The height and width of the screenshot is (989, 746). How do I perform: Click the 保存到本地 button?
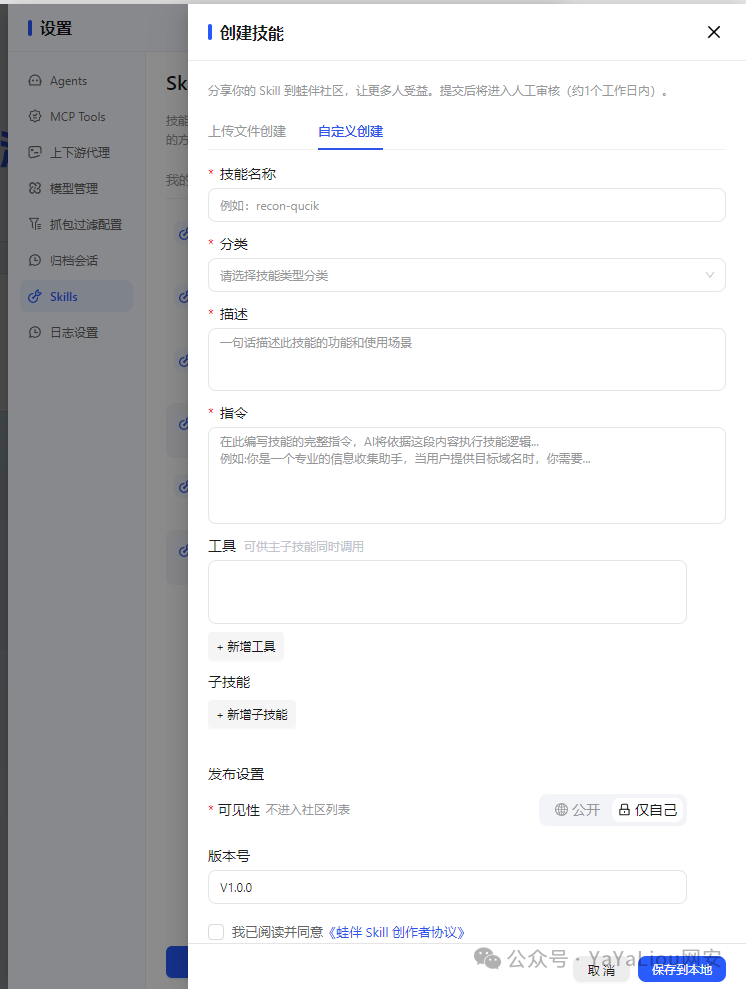682,970
